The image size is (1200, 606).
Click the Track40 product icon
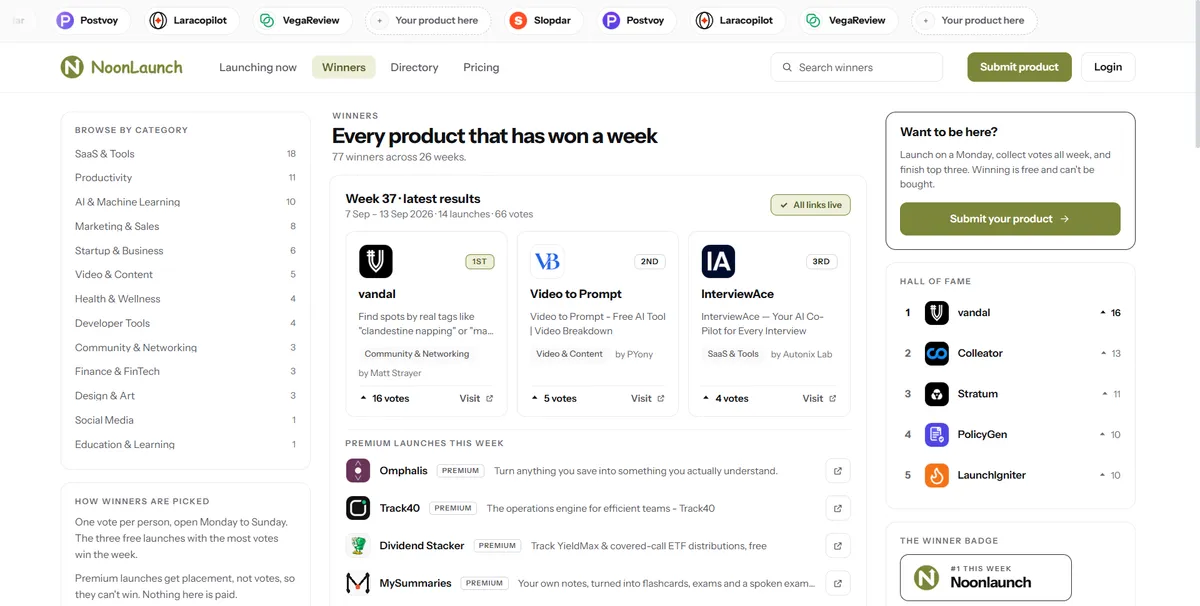point(358,508)
